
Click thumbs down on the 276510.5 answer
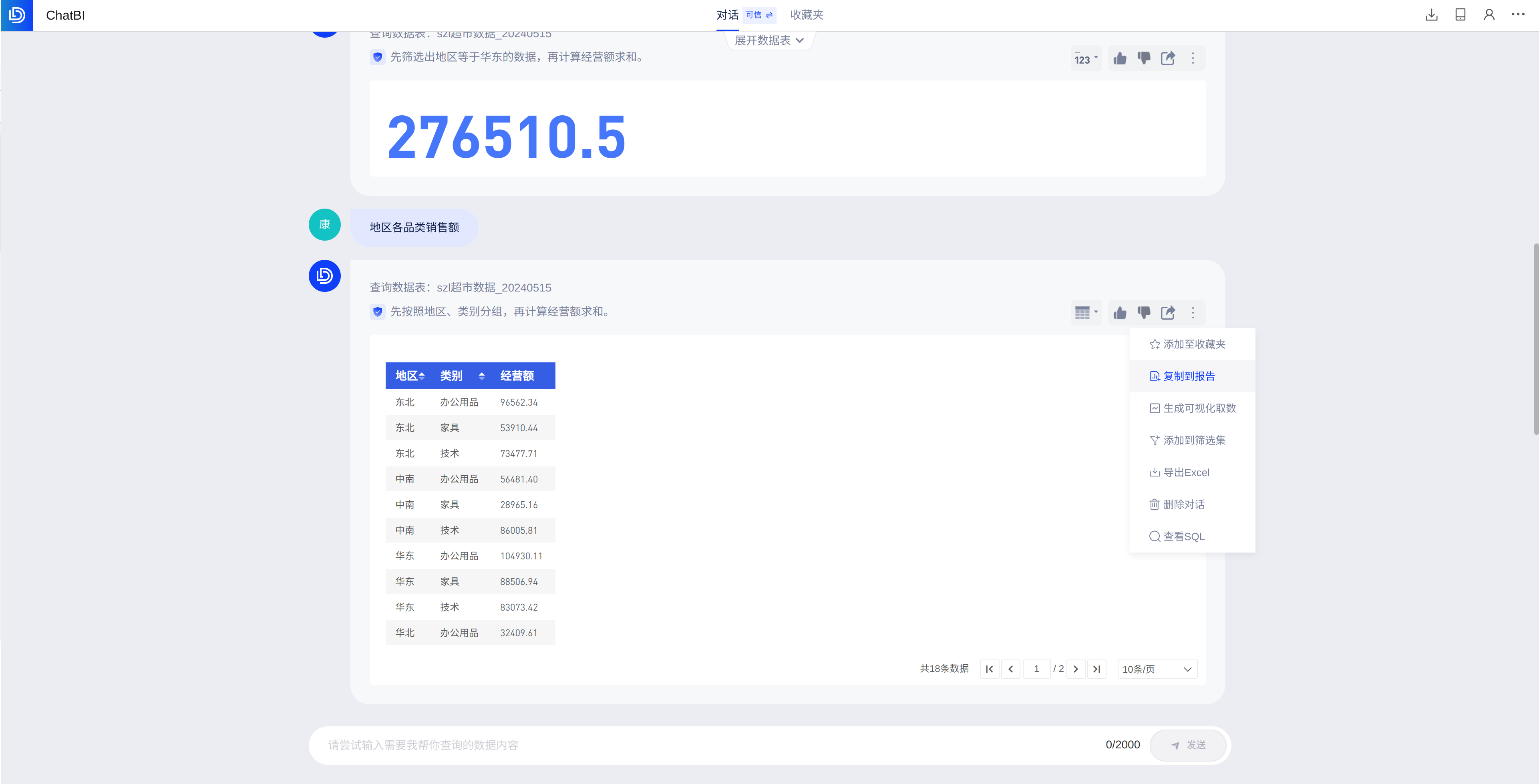[1143, 58]
